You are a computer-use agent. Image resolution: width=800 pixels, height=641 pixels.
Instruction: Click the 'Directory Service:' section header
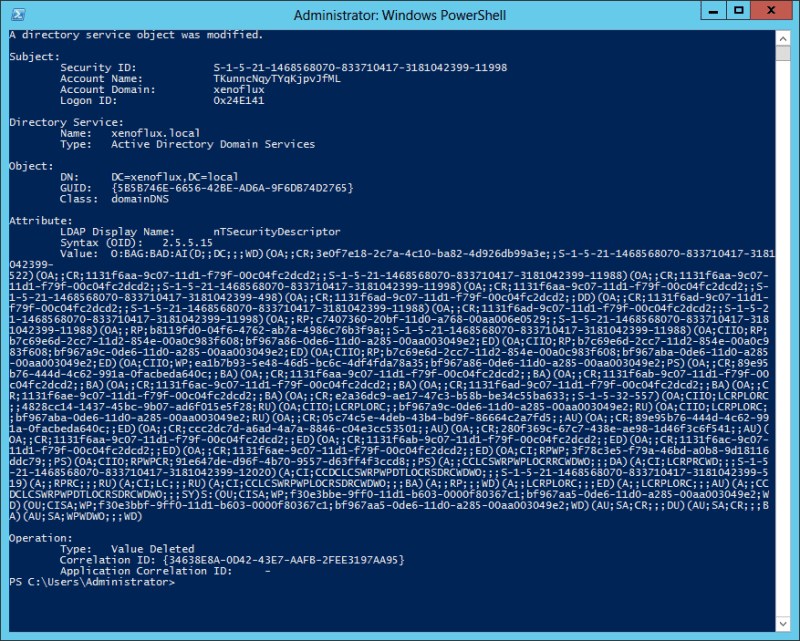[x=66, y=122]
